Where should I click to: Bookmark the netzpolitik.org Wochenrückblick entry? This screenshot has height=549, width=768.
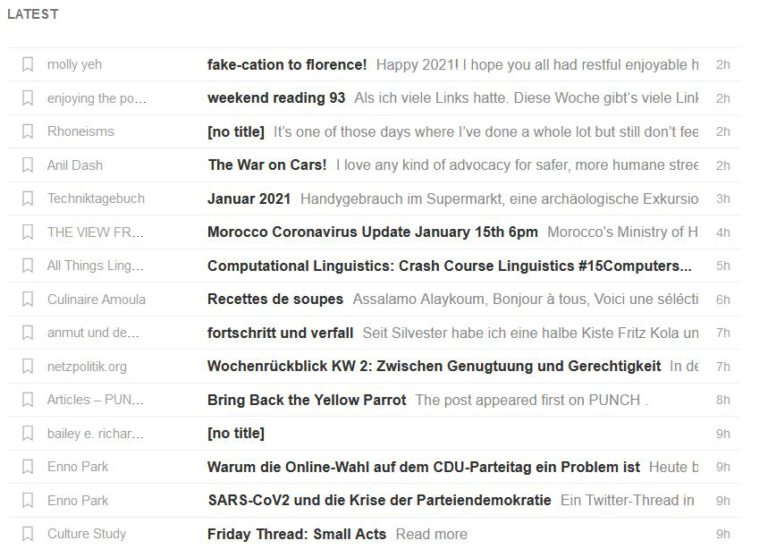(x=28, y=366)
